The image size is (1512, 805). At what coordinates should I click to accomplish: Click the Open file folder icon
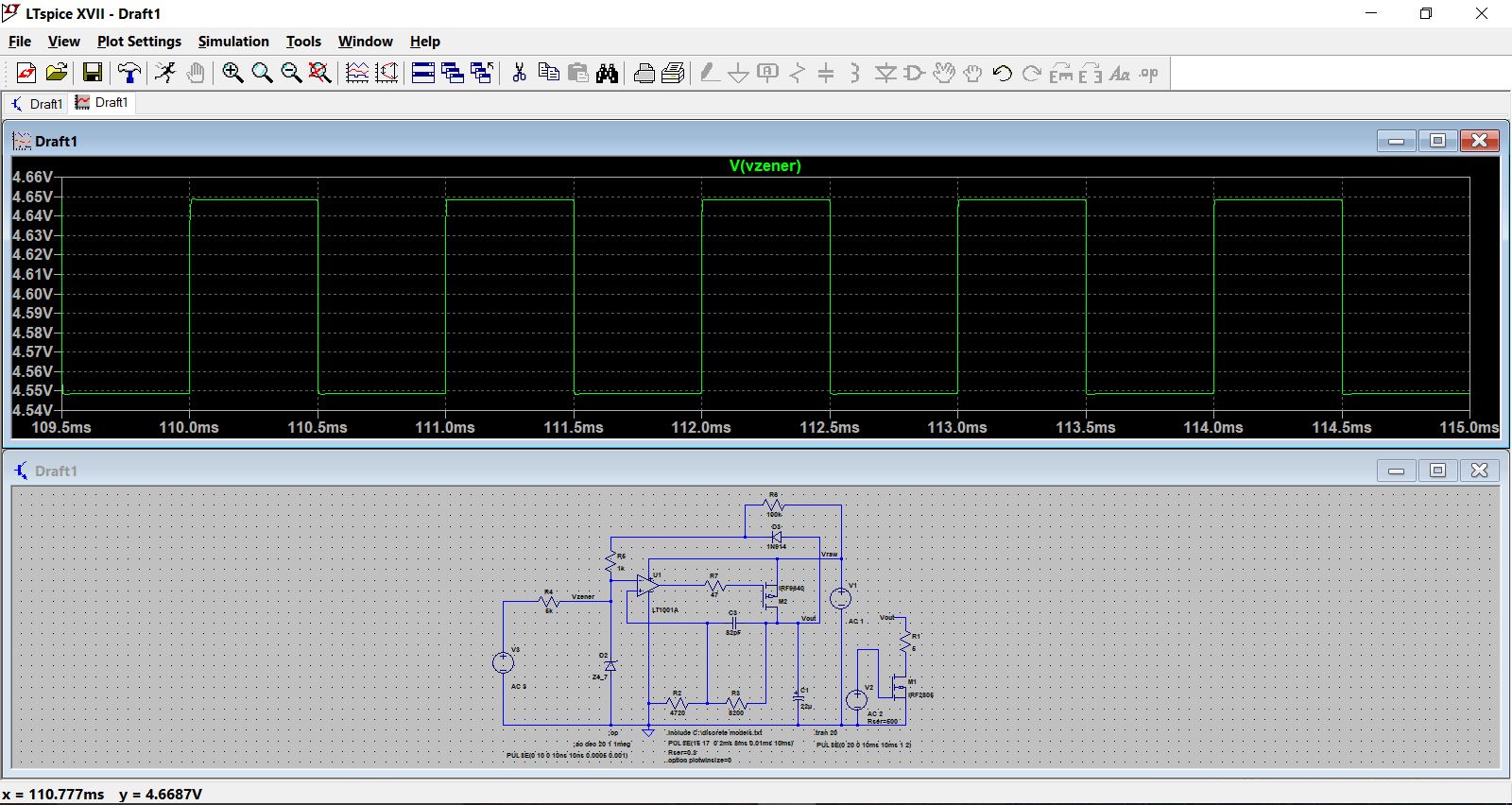[57, 73]
